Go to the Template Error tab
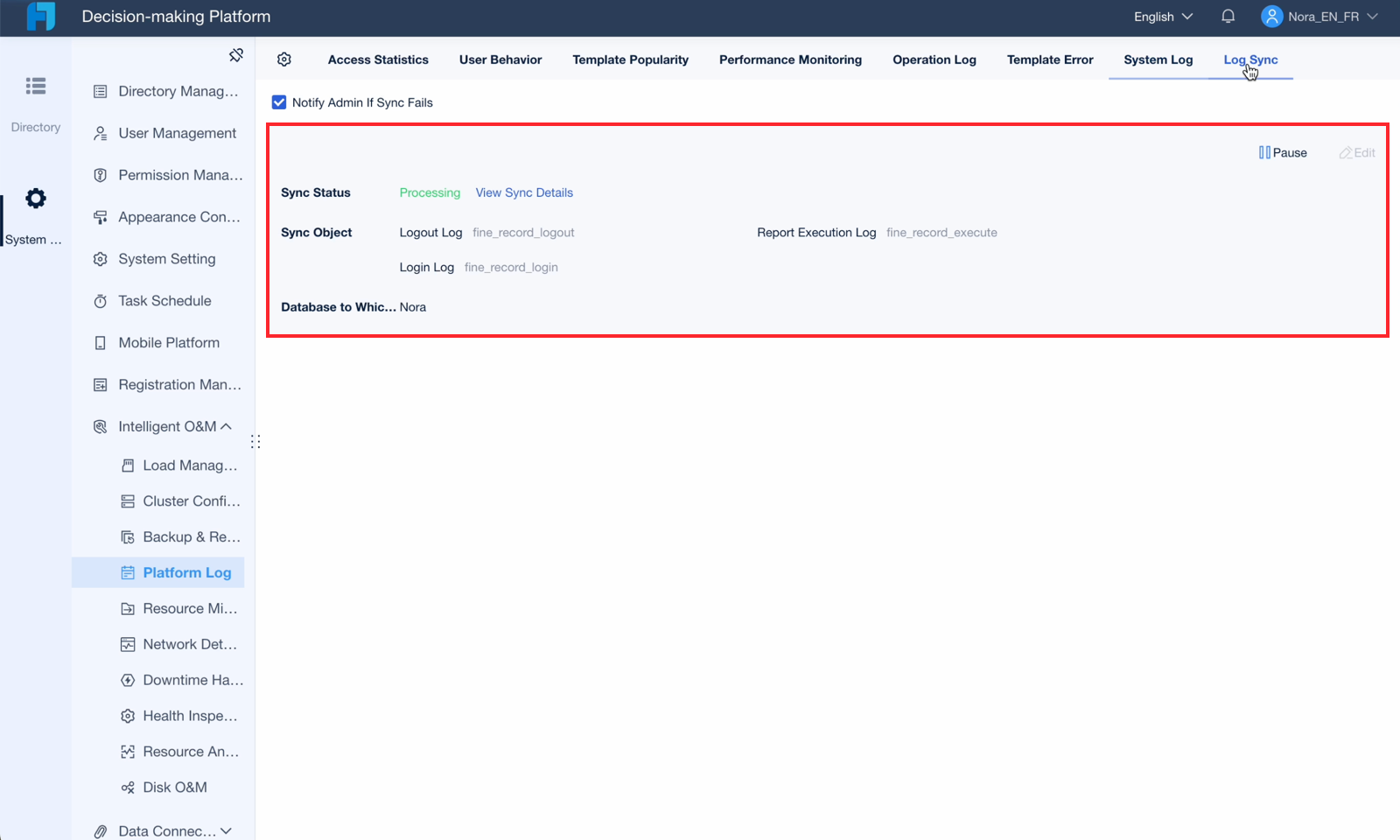 click(x=1050, y=59)
